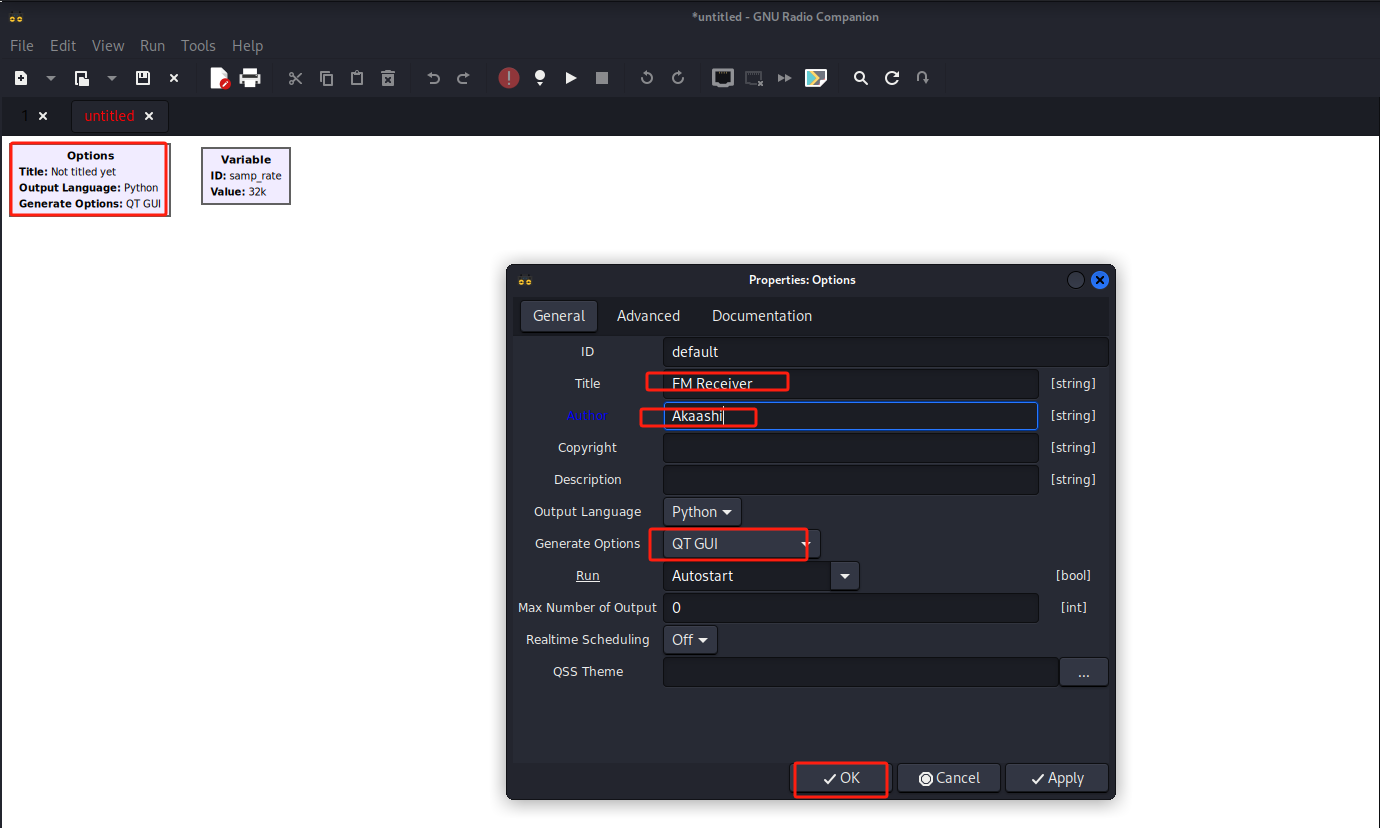Open the Documentation tab
Image resolution: width=1380 pixels, height=828 pixels.
pos(762,316)
